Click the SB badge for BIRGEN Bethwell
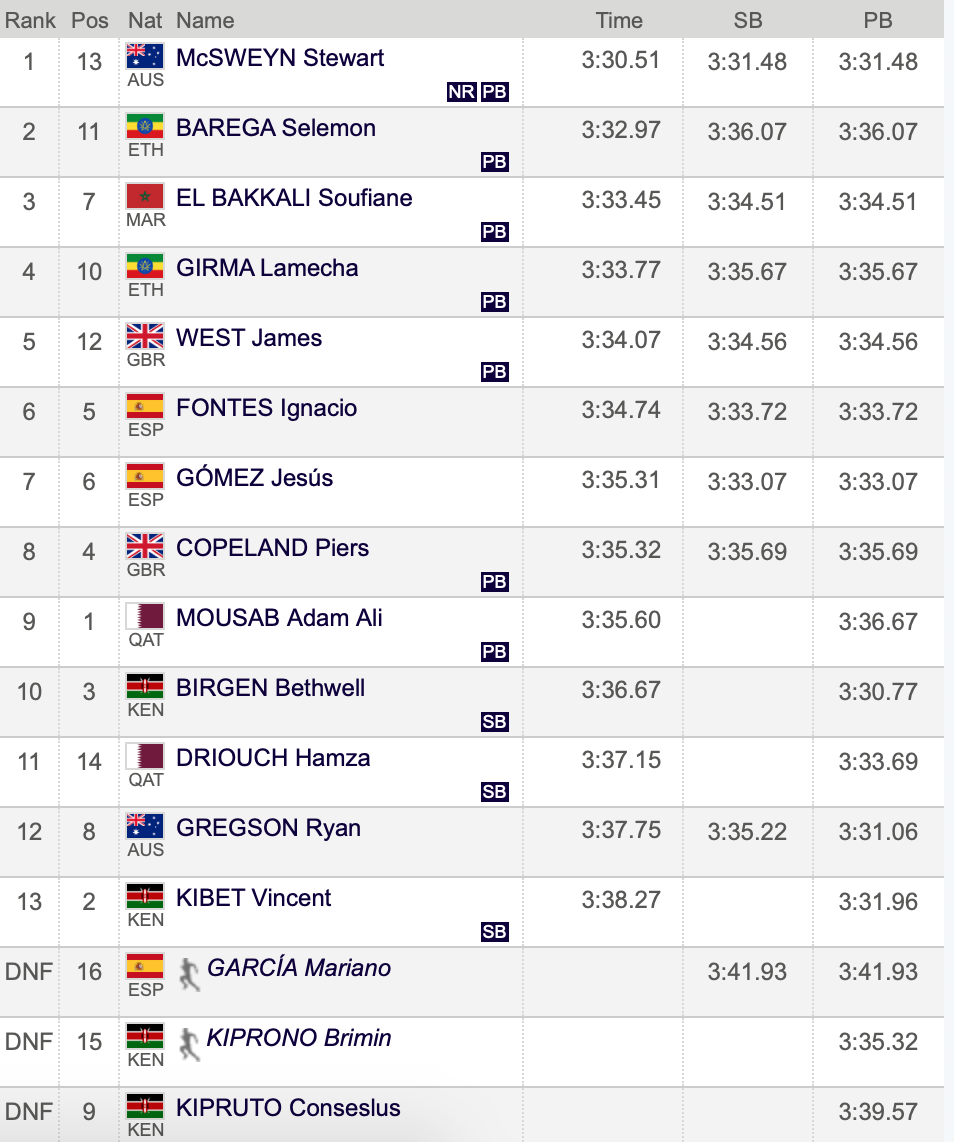The height and width of the screenshot is (1142, 954). point(494,722)
